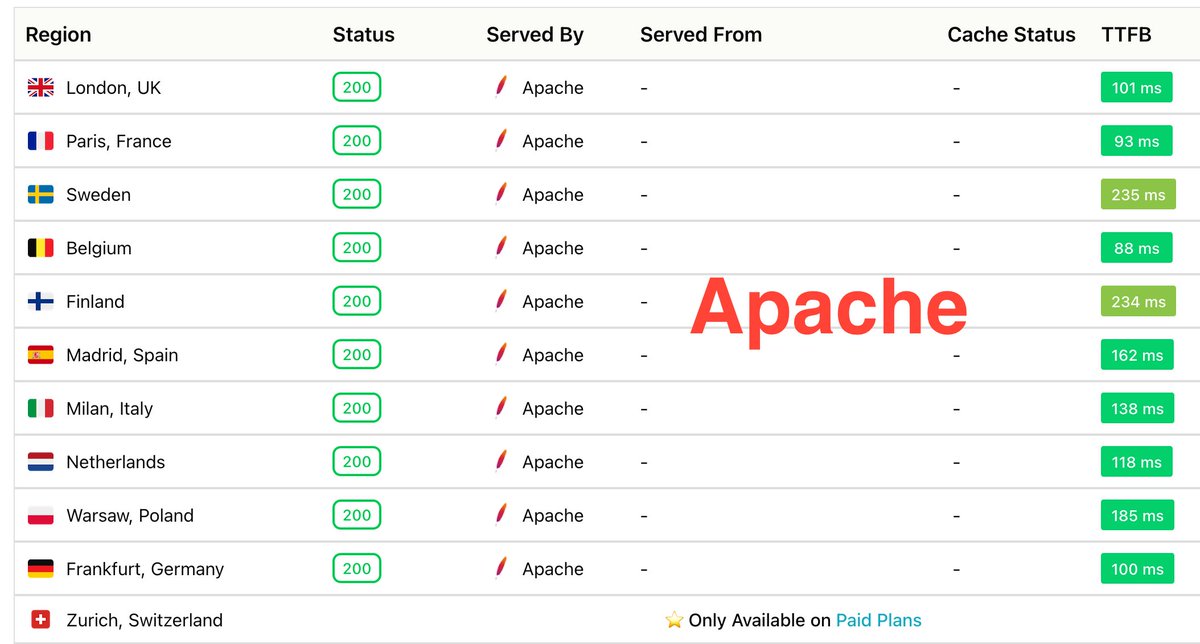The height and width of the screenshot is (644, 1200).
Task: Click the 200 status badge for Milan
Action: pyautogui.click(x=357, y=408)
